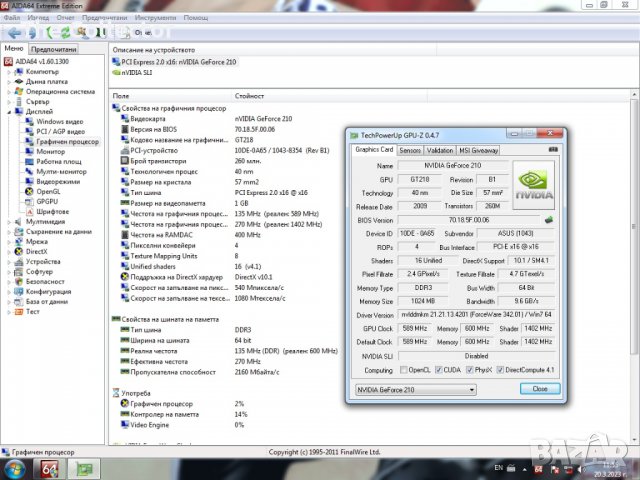Viewport: 640px width, 480px height.
Task: Switch to the Validation tab in GPU-Z
Action: click(440, 150)
